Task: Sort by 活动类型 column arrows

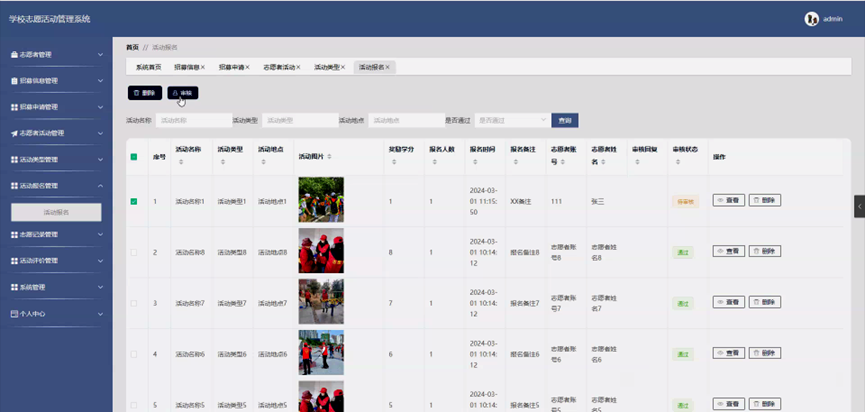Action: (223, 162)
